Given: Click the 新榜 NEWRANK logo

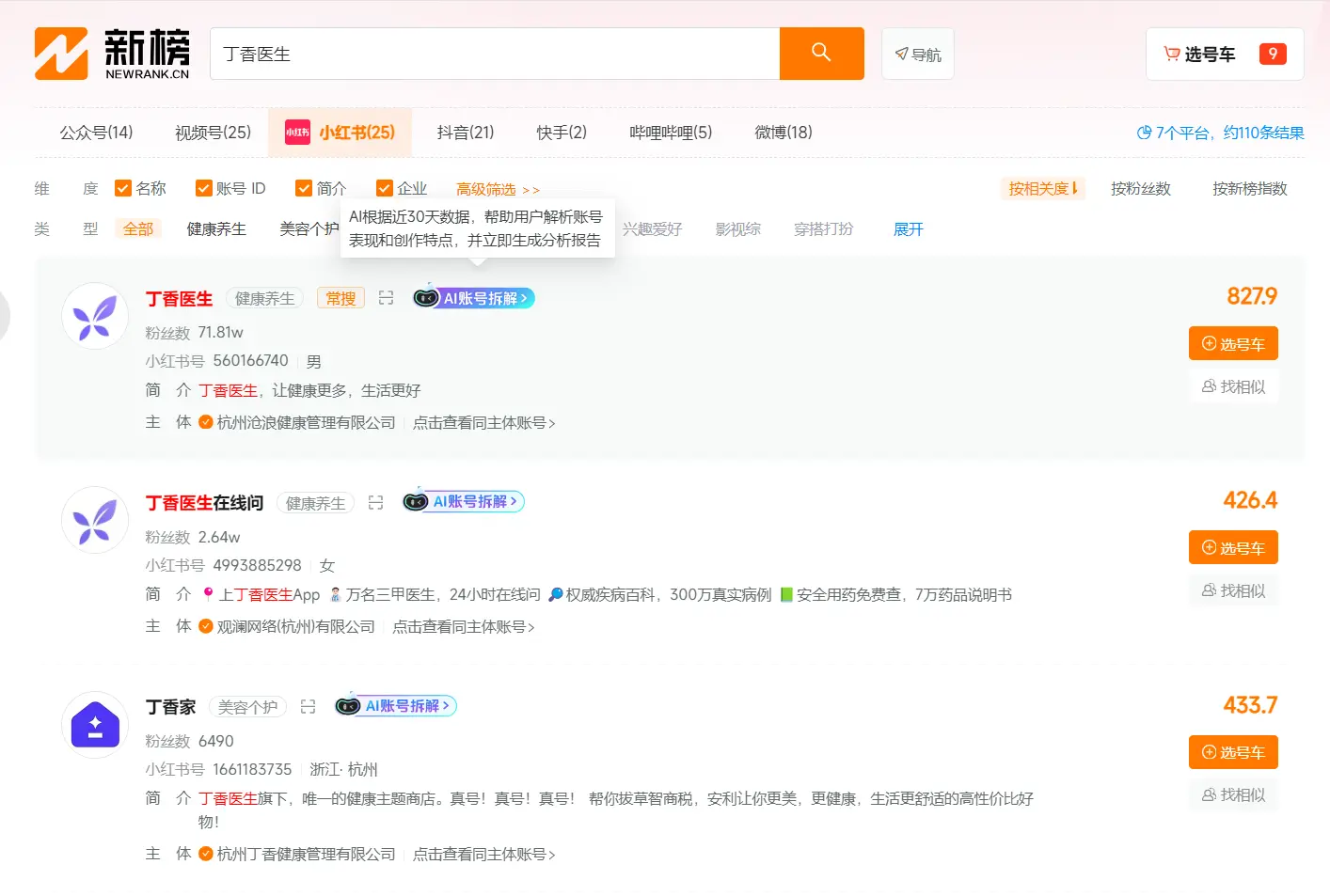Looking at the screenshot, I should (111, 53).
